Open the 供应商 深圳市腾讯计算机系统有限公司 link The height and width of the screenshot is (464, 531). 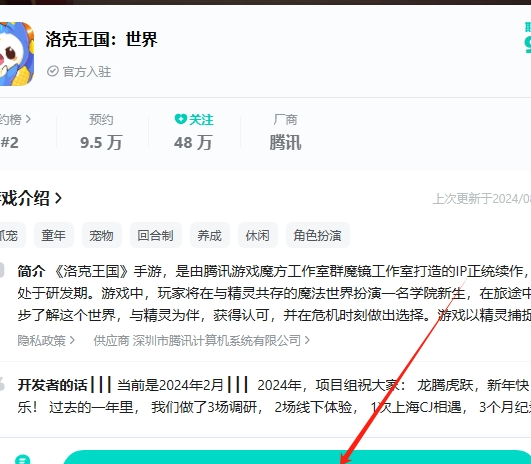pyautogui.click(x=201, y=340)
